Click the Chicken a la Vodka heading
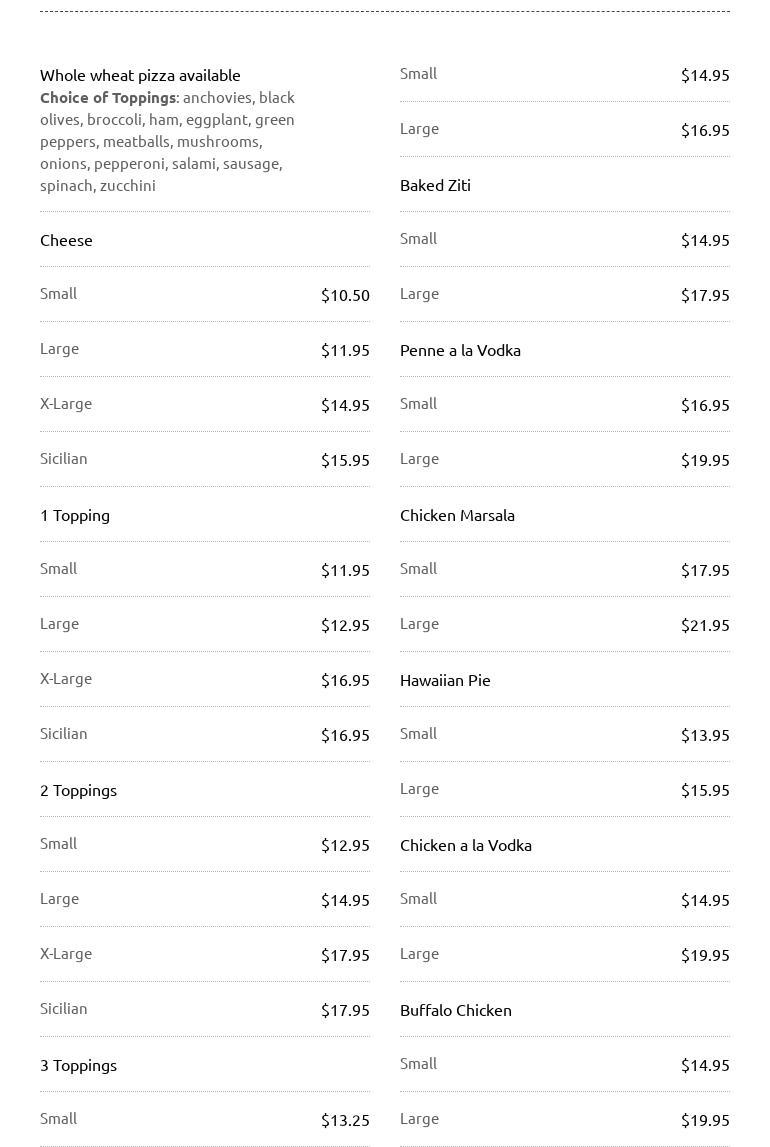This screenshot has width=770, height=1147. (x=465, y=845)
